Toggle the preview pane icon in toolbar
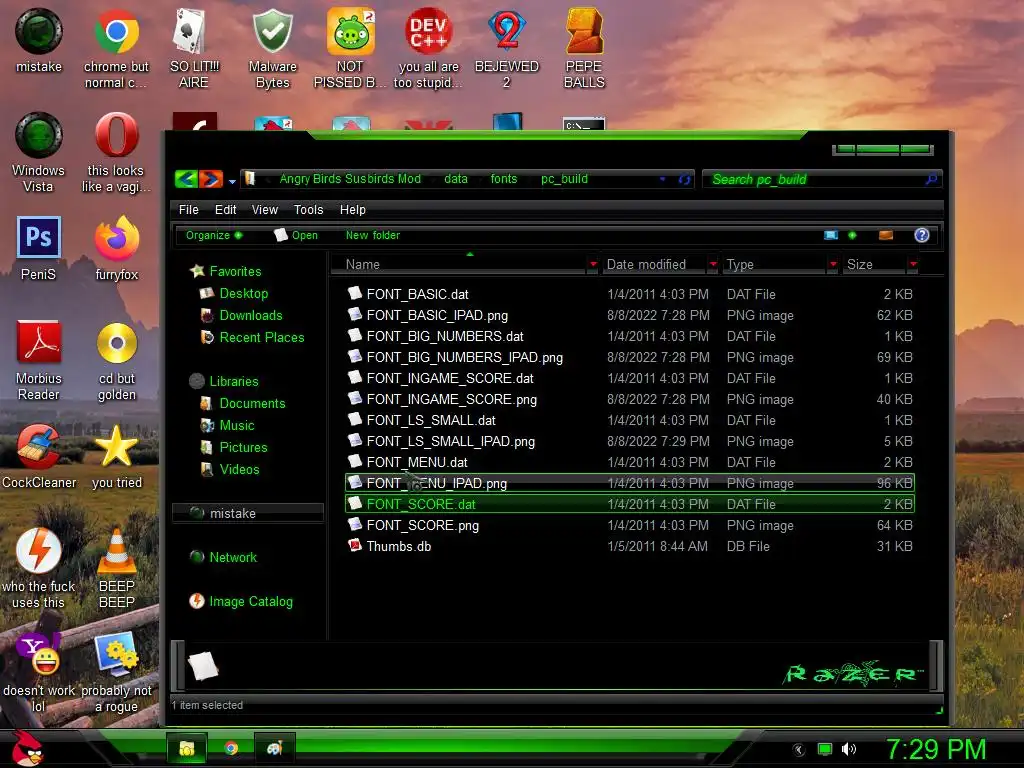The height and width of the screenshot is (768, 1024). [886, 235]
